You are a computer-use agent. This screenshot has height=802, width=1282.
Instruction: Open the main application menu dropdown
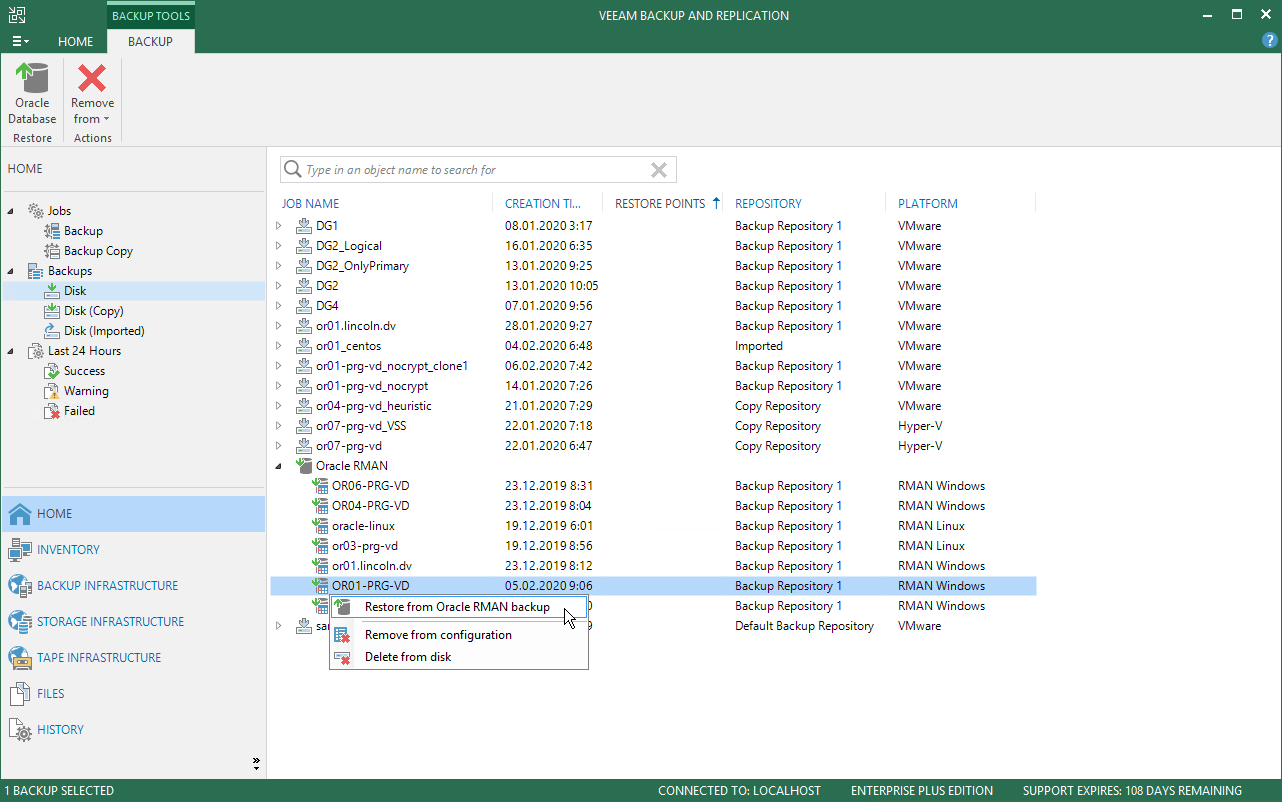(20, 41)
